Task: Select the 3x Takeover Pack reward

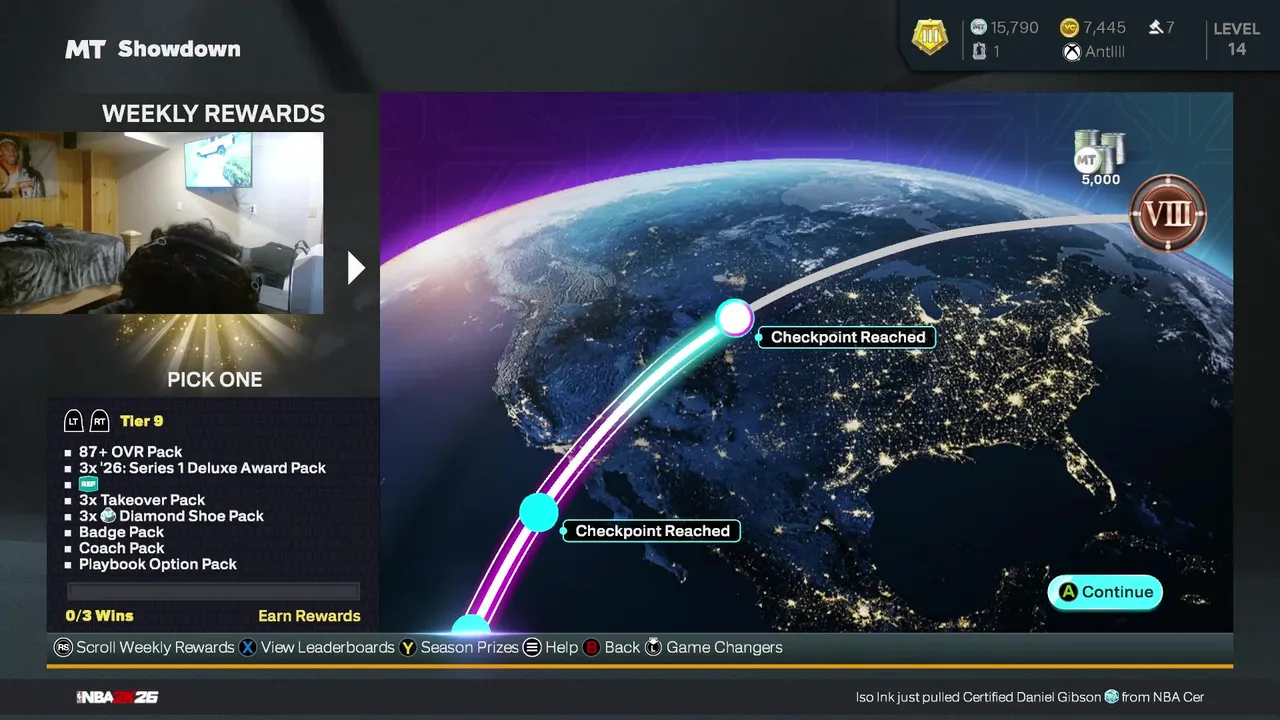Action: (x=142, y=500)
